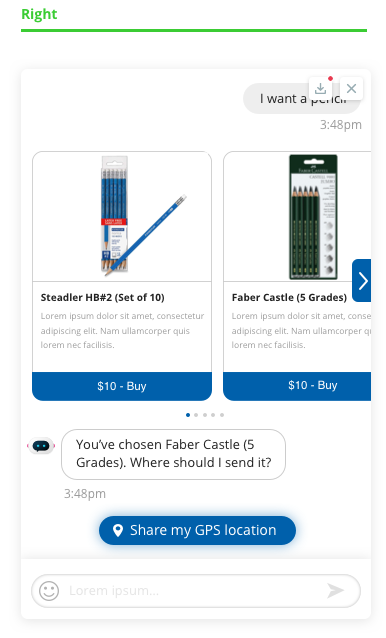
Task: Click the send message arrow icon
Action: [336, 590]
